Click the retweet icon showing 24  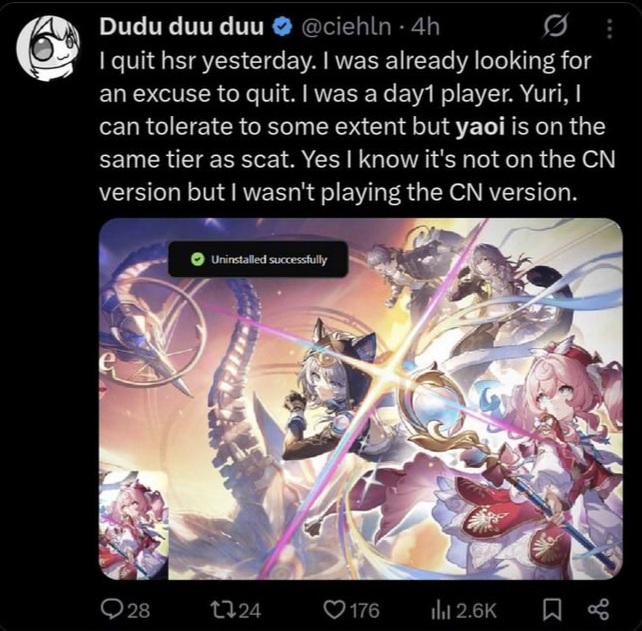222,610
